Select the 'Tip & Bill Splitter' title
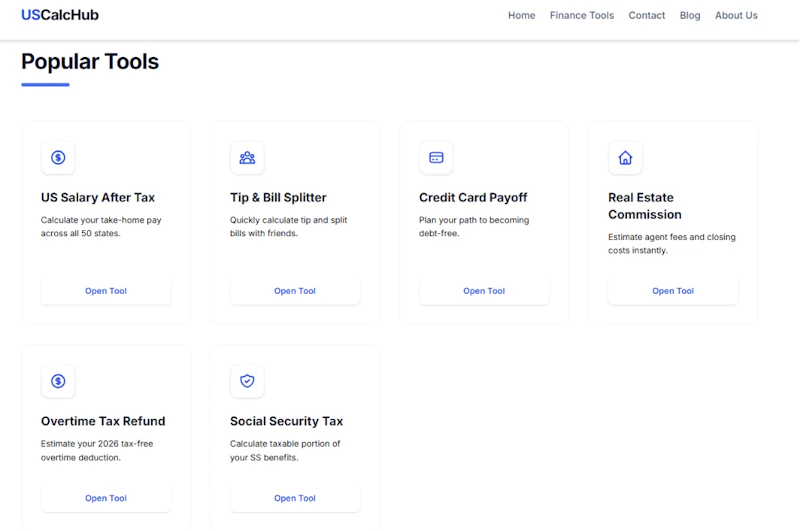 pyautogui.click(x=278, y=197)
